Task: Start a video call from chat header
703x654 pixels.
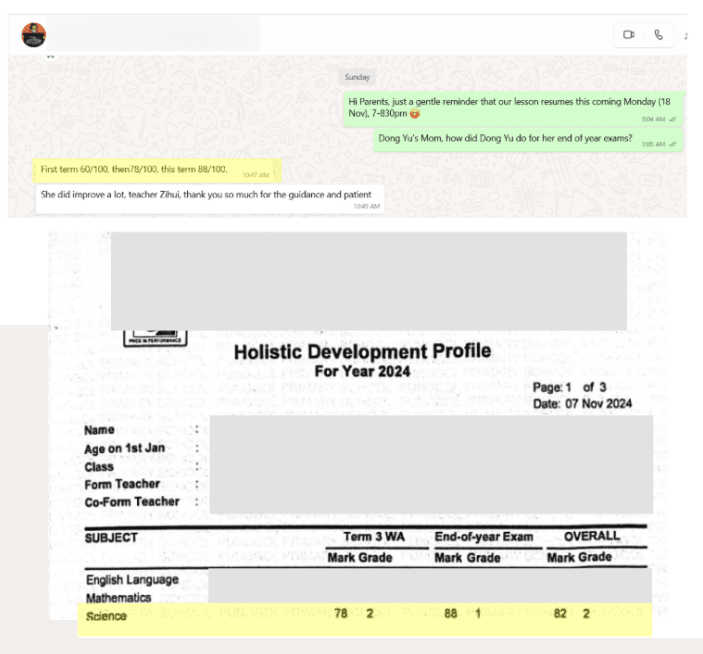Action: pyautogui.click(x=629, y=35)
